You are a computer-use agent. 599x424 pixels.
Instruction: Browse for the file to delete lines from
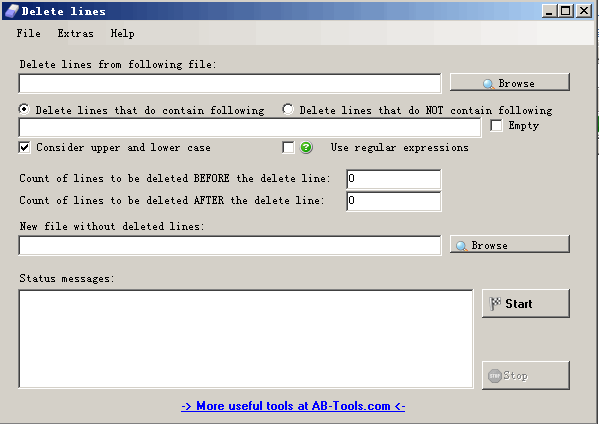[x=510, y=83]
